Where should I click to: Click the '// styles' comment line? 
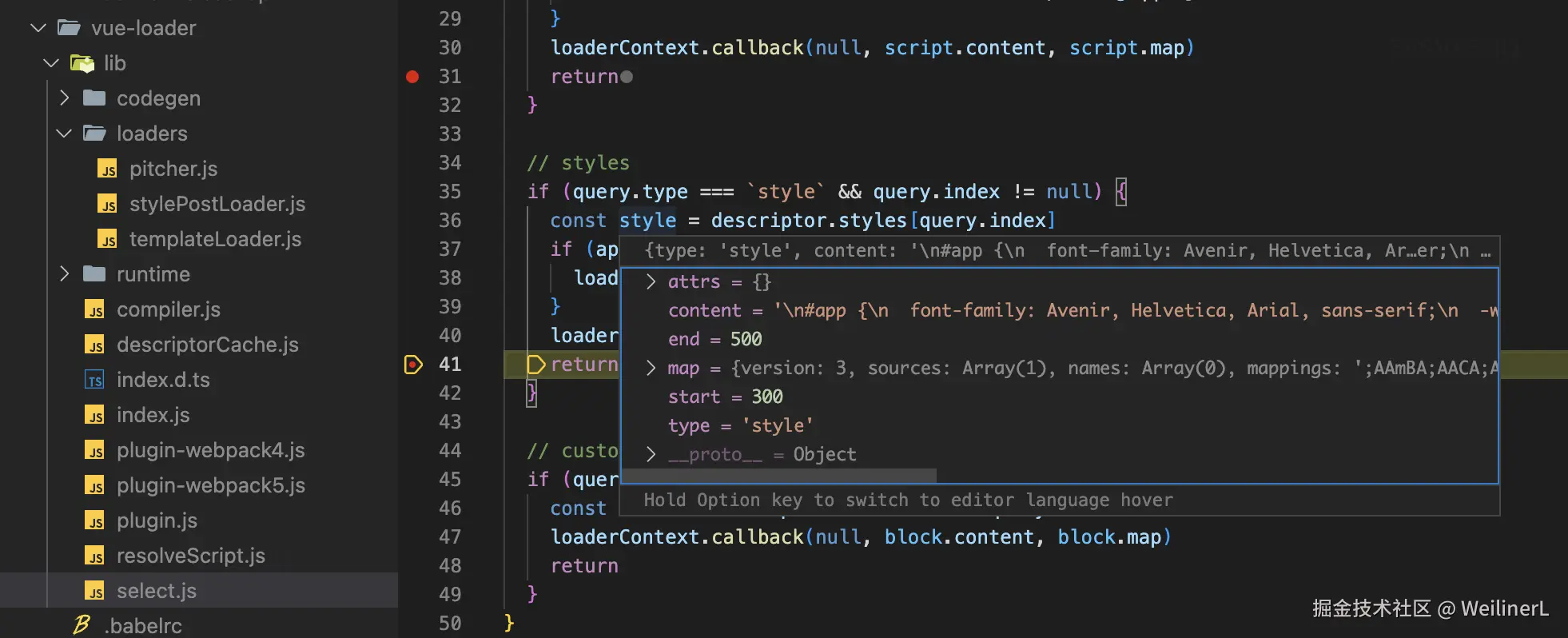pyautogui.click(x=579, y=163)
